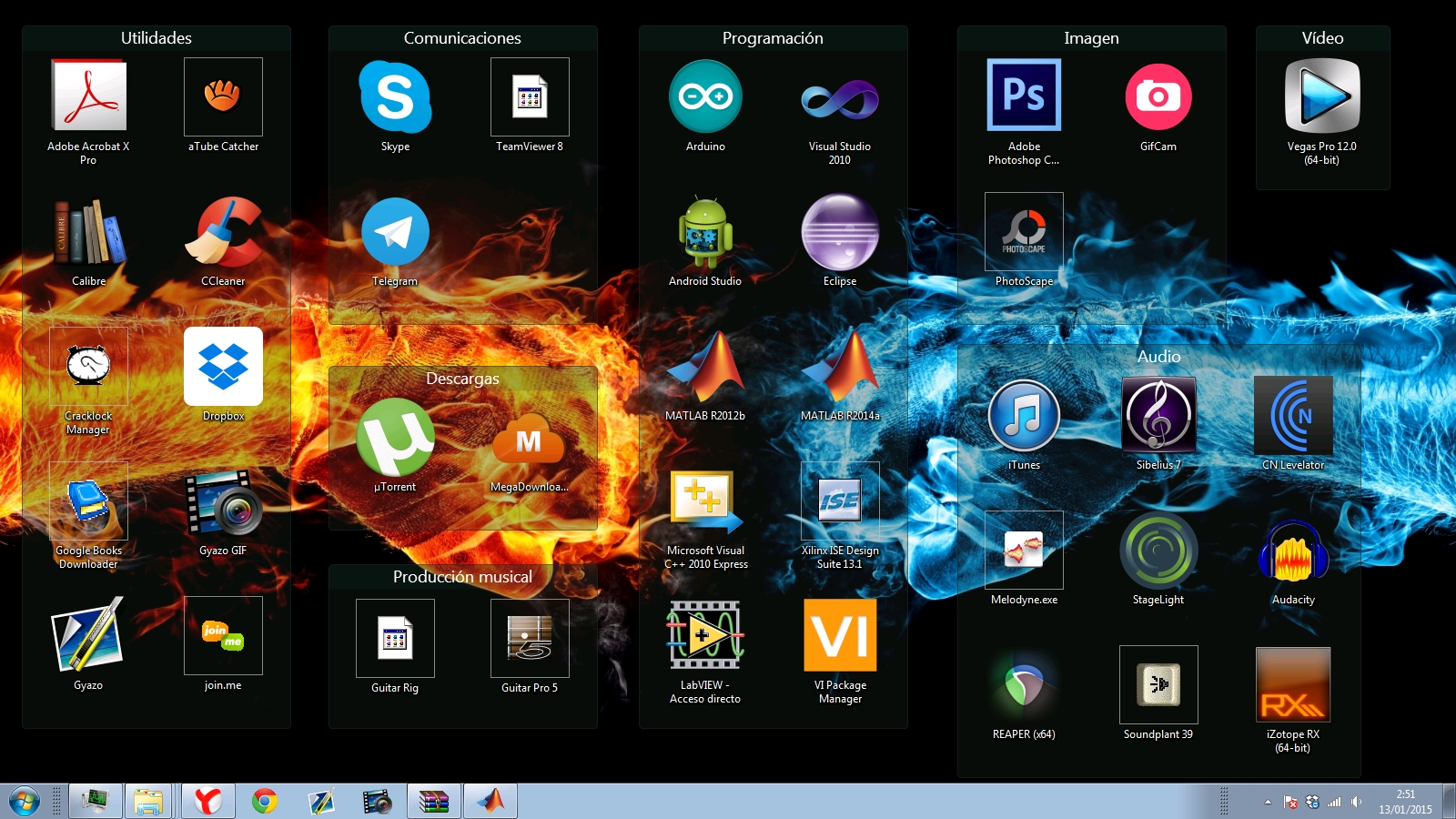Screen dimensions: 1456x819
Task: Launch iTunes
Action: (x=1024, y=416)
